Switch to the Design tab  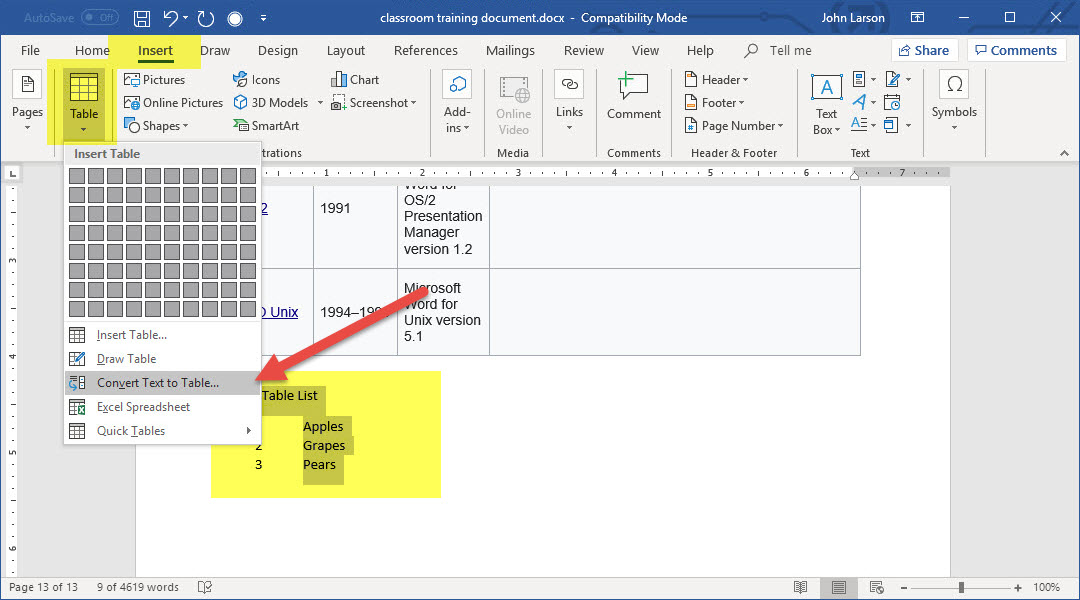(x=277, y=51)
